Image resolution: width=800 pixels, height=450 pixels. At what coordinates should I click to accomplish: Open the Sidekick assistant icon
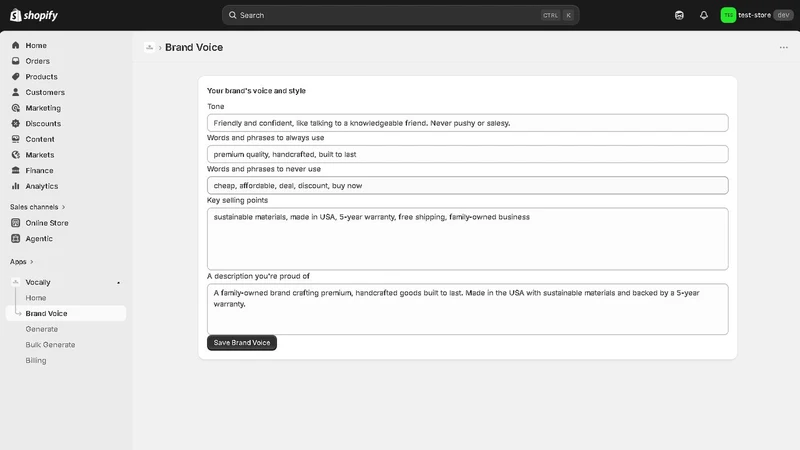coord(679,15)
